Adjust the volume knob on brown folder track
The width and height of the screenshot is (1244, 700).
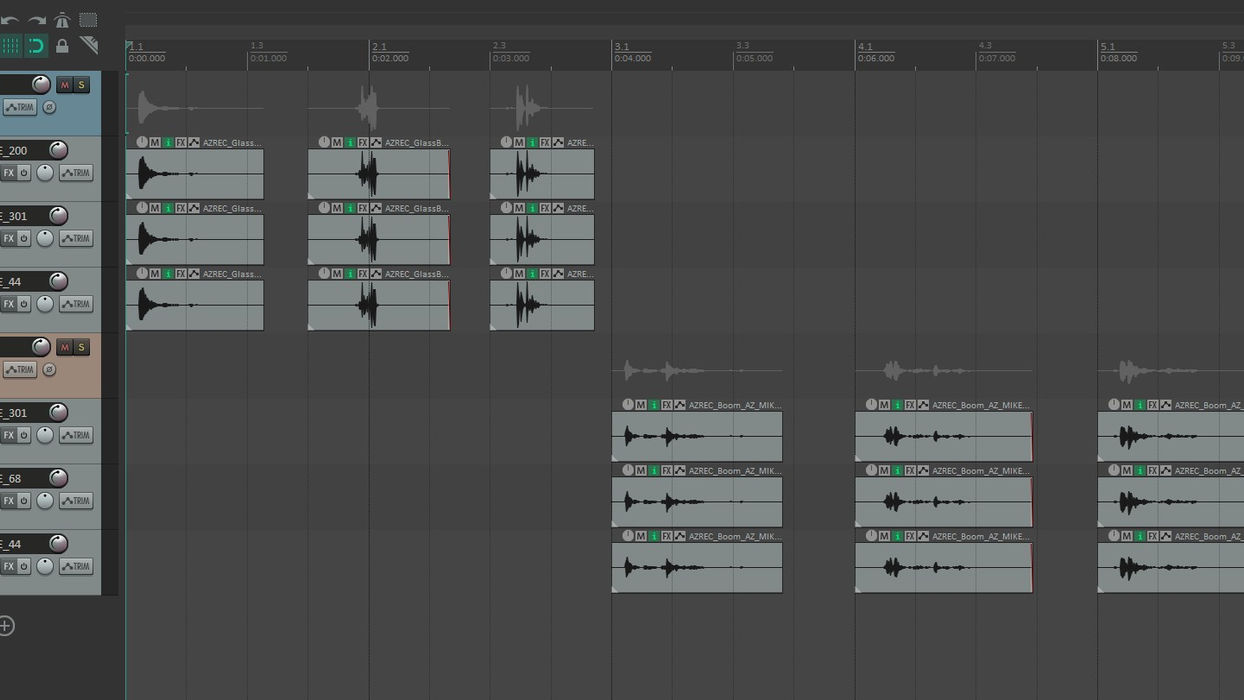pos(41,347)
